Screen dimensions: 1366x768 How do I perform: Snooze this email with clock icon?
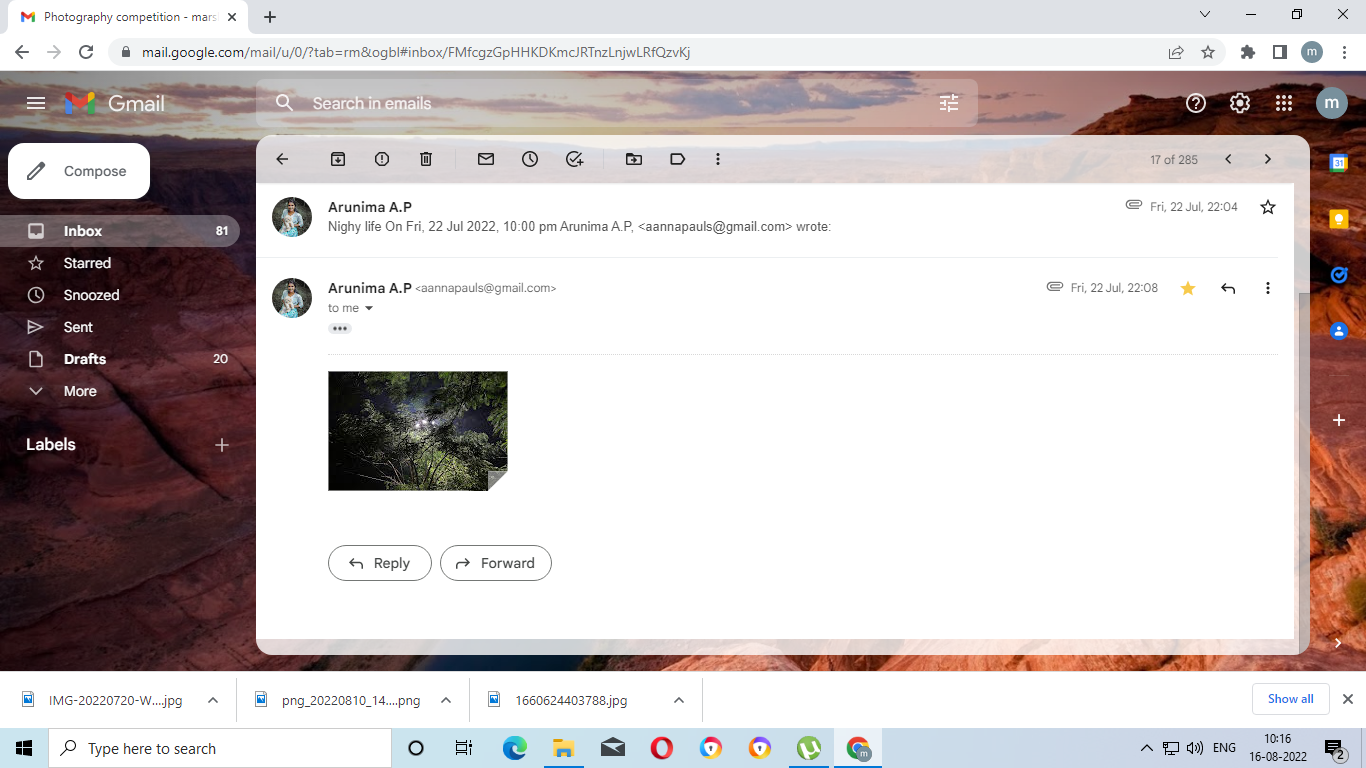(530, 159)
